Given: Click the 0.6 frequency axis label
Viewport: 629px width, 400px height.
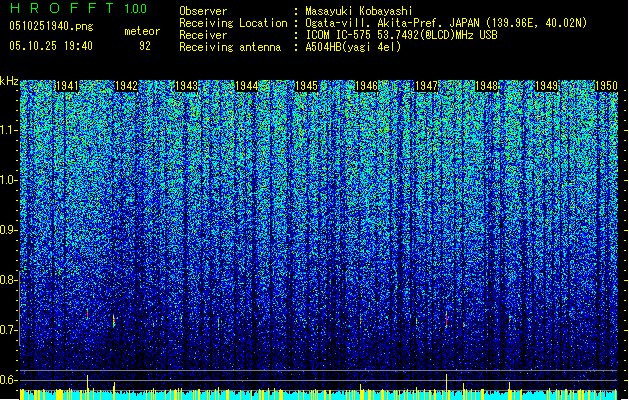Looking at the screenshot, I should tap(9, 380).
